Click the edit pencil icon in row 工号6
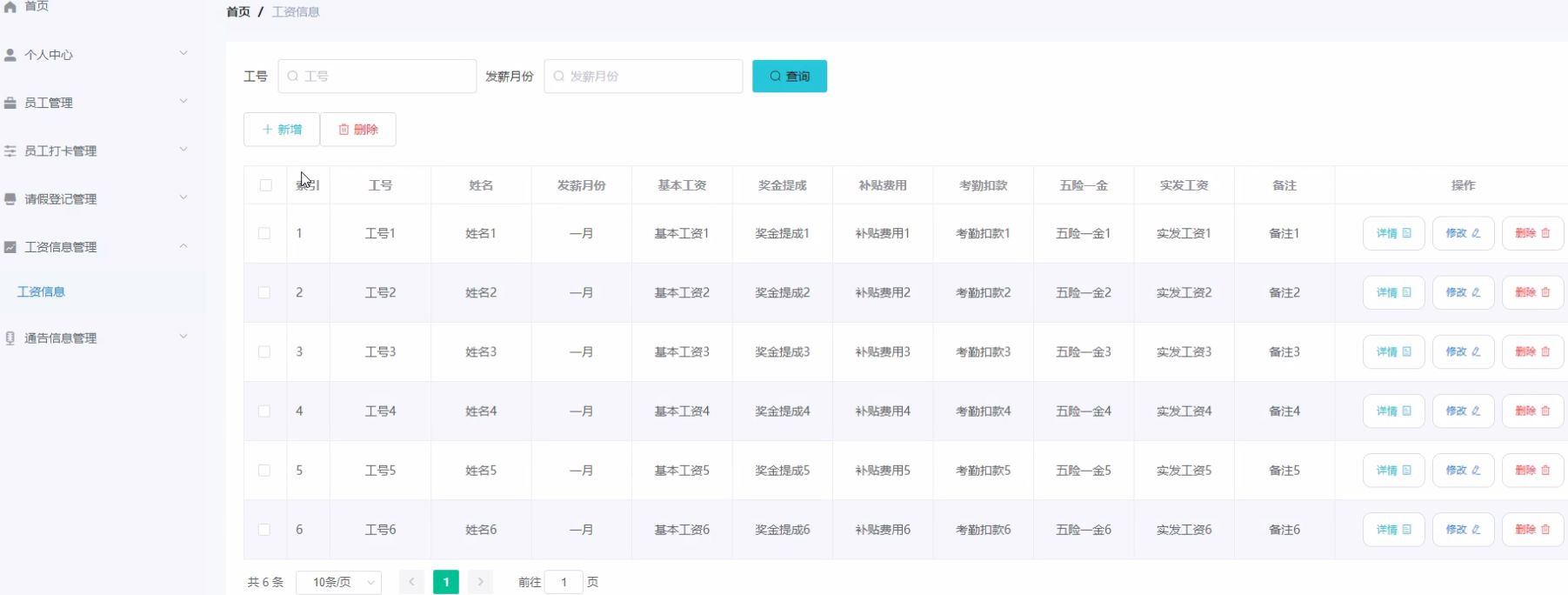Image resolution: width=1568 pixels, height=595 pixels. 1476,529
